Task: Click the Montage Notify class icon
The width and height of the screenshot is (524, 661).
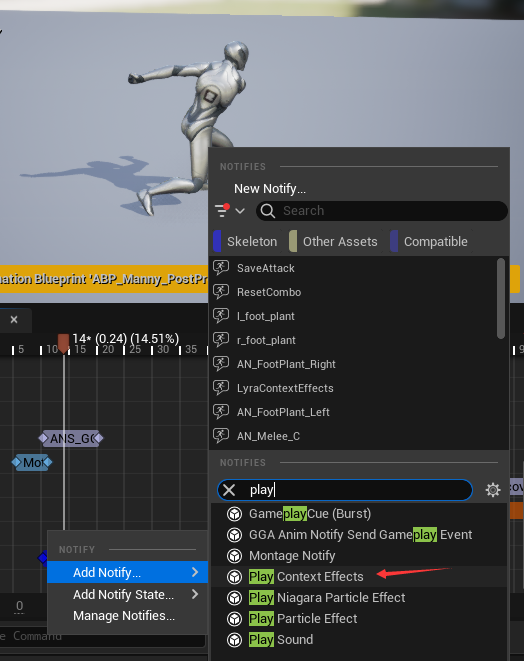Action: tap(234, 556)
